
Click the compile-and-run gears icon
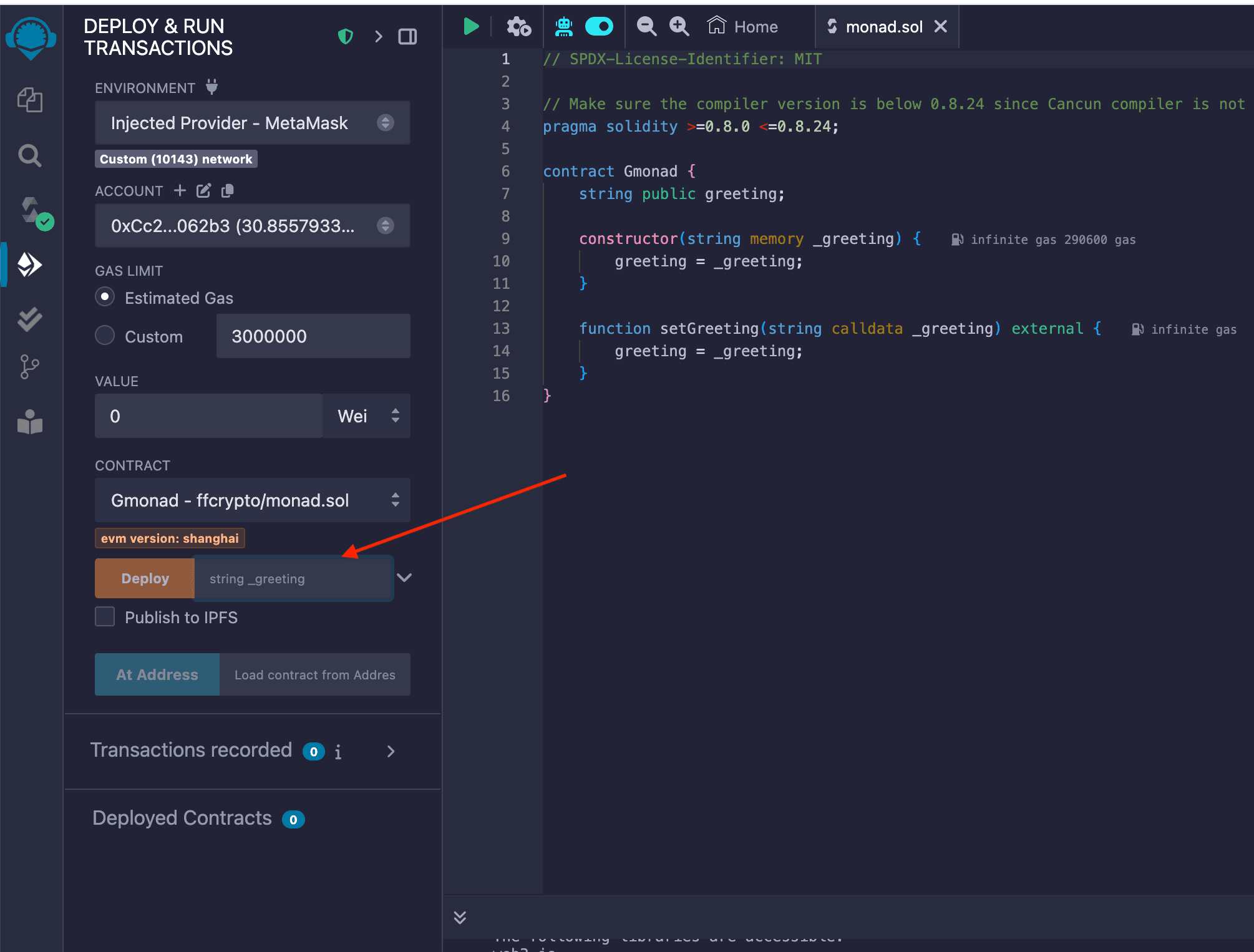pyautogui.click(x=518, y=27)
